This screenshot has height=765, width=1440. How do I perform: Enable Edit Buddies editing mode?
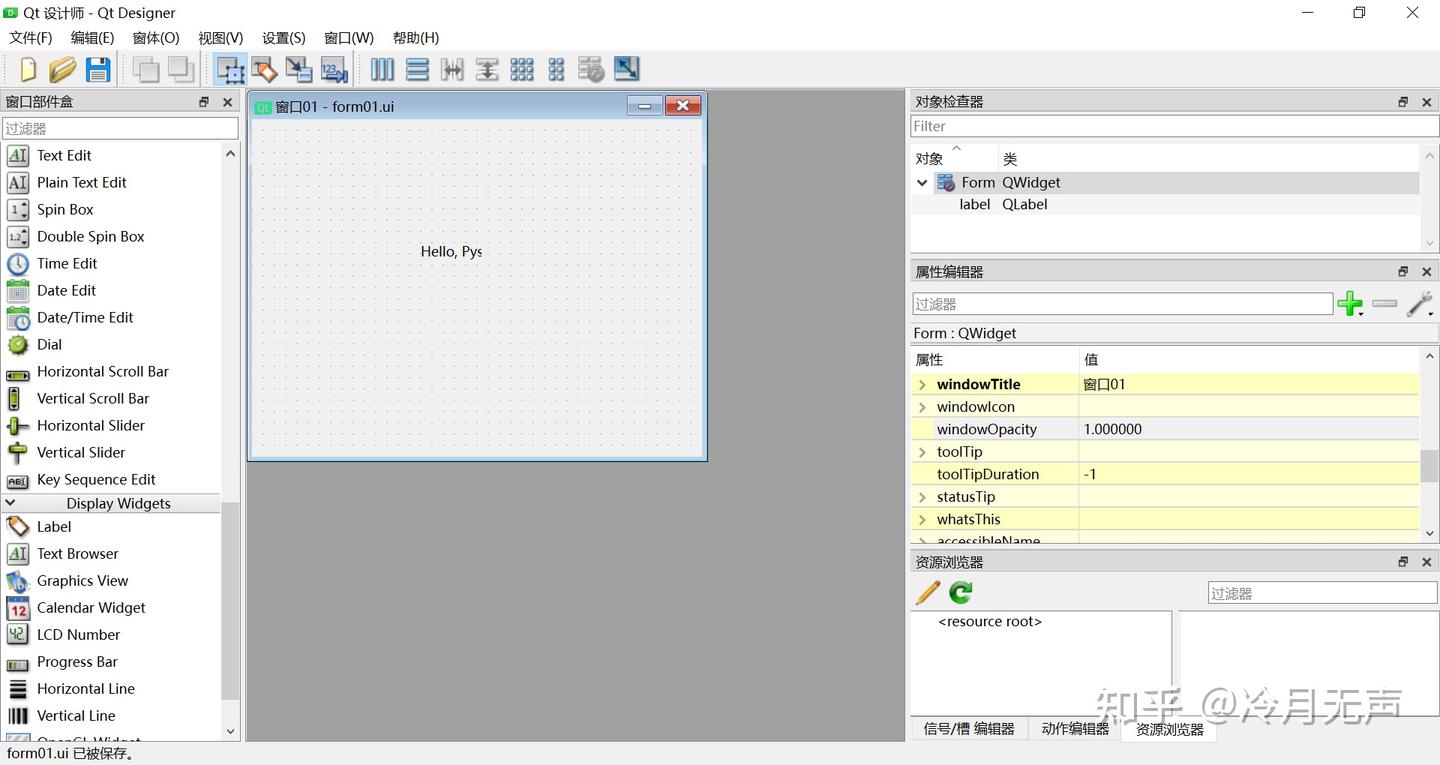(298, 69)
